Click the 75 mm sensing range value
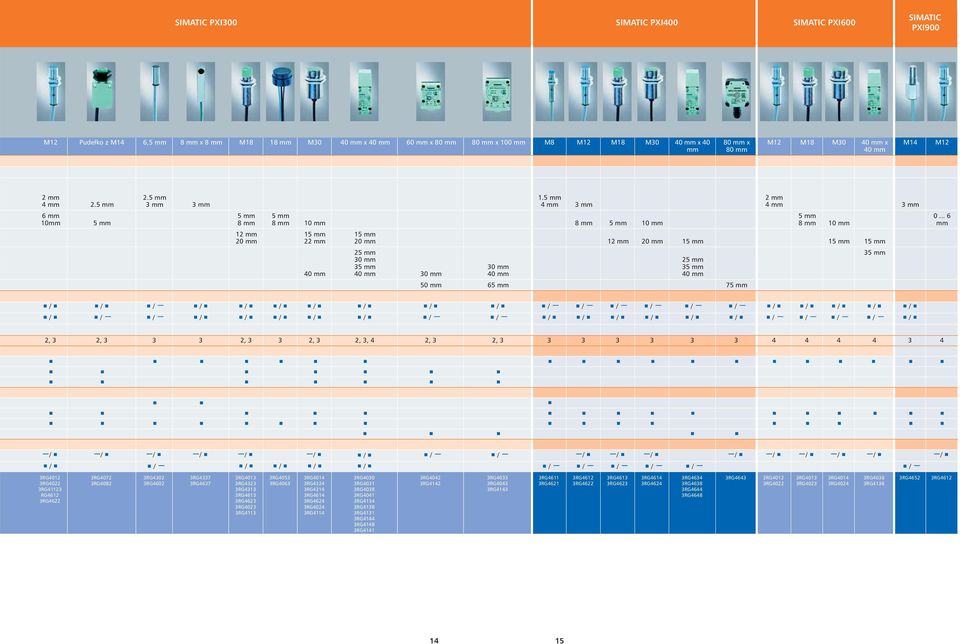Viewport: 960px width, 644px height. pyautogui.click(x=737, y=285)
